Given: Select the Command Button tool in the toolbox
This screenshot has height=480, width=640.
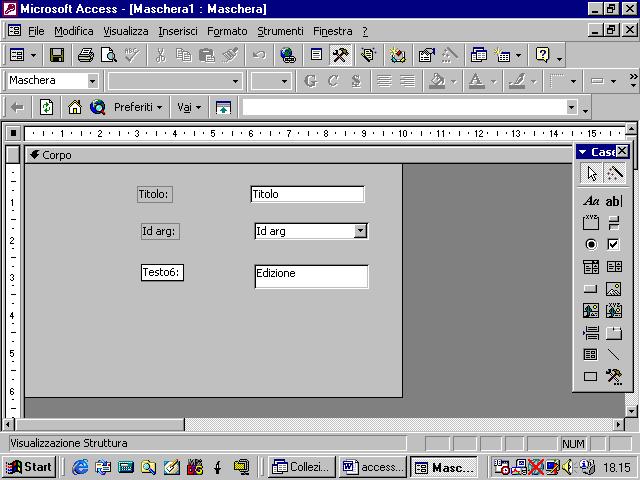Looking at the screenshot, I should [591, 289].
